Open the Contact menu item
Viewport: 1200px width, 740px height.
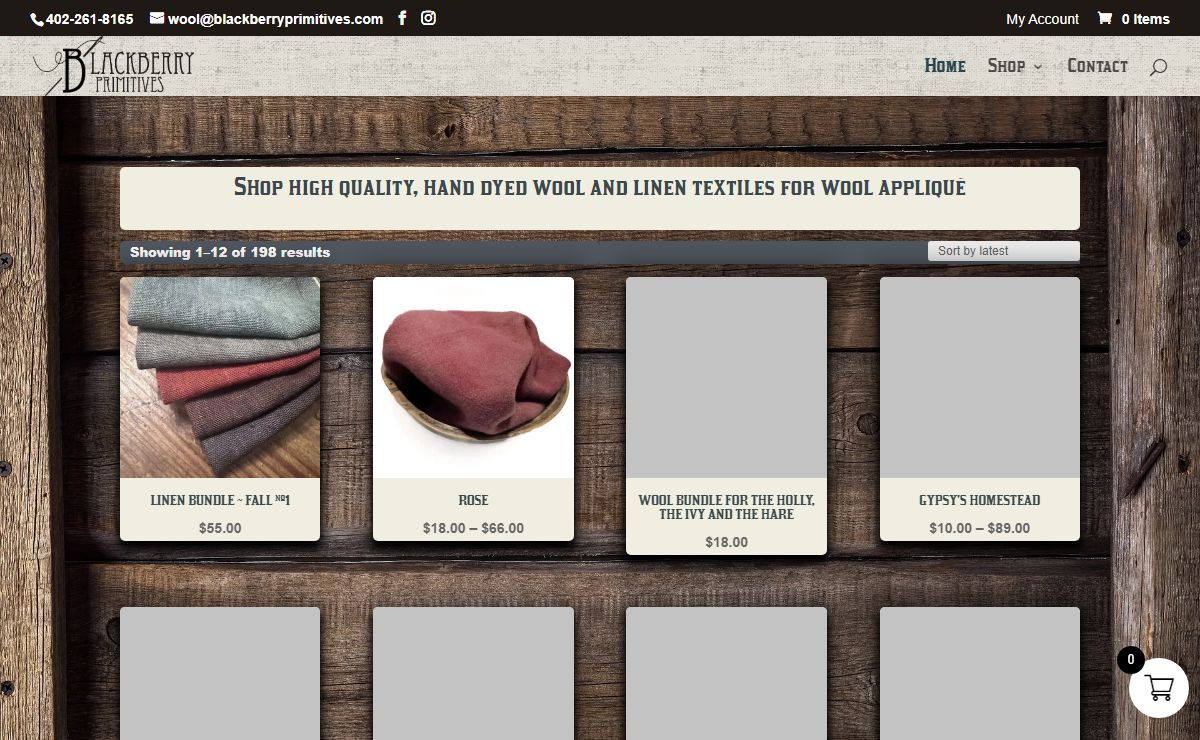[1097, 66]
